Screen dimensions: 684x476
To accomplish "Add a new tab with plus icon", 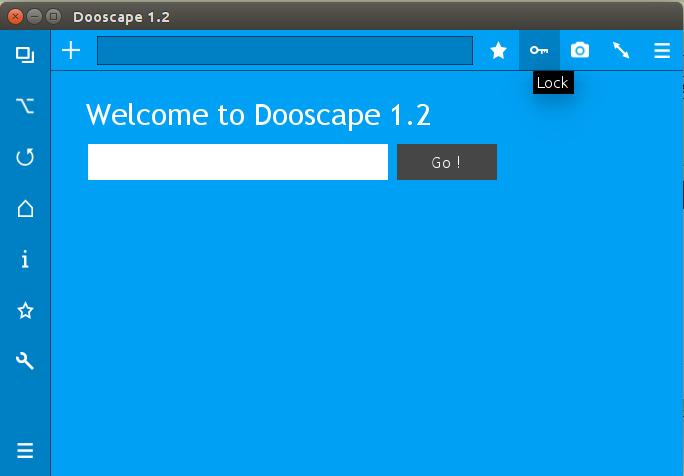I will pos(71,51).
